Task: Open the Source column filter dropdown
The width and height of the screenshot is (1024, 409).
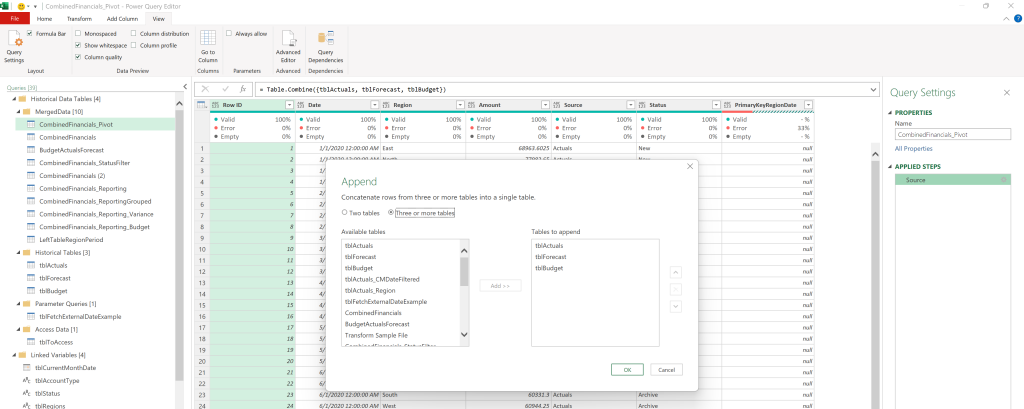Action: tap(630, 105)
